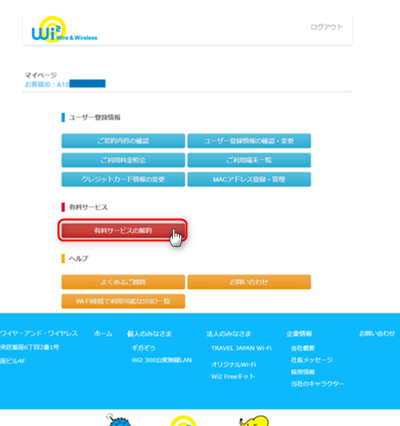Image resolution: width=400 pixels, height=426 pixels.
Task: Select the ご利用料金照会 button
Action: 123,160
